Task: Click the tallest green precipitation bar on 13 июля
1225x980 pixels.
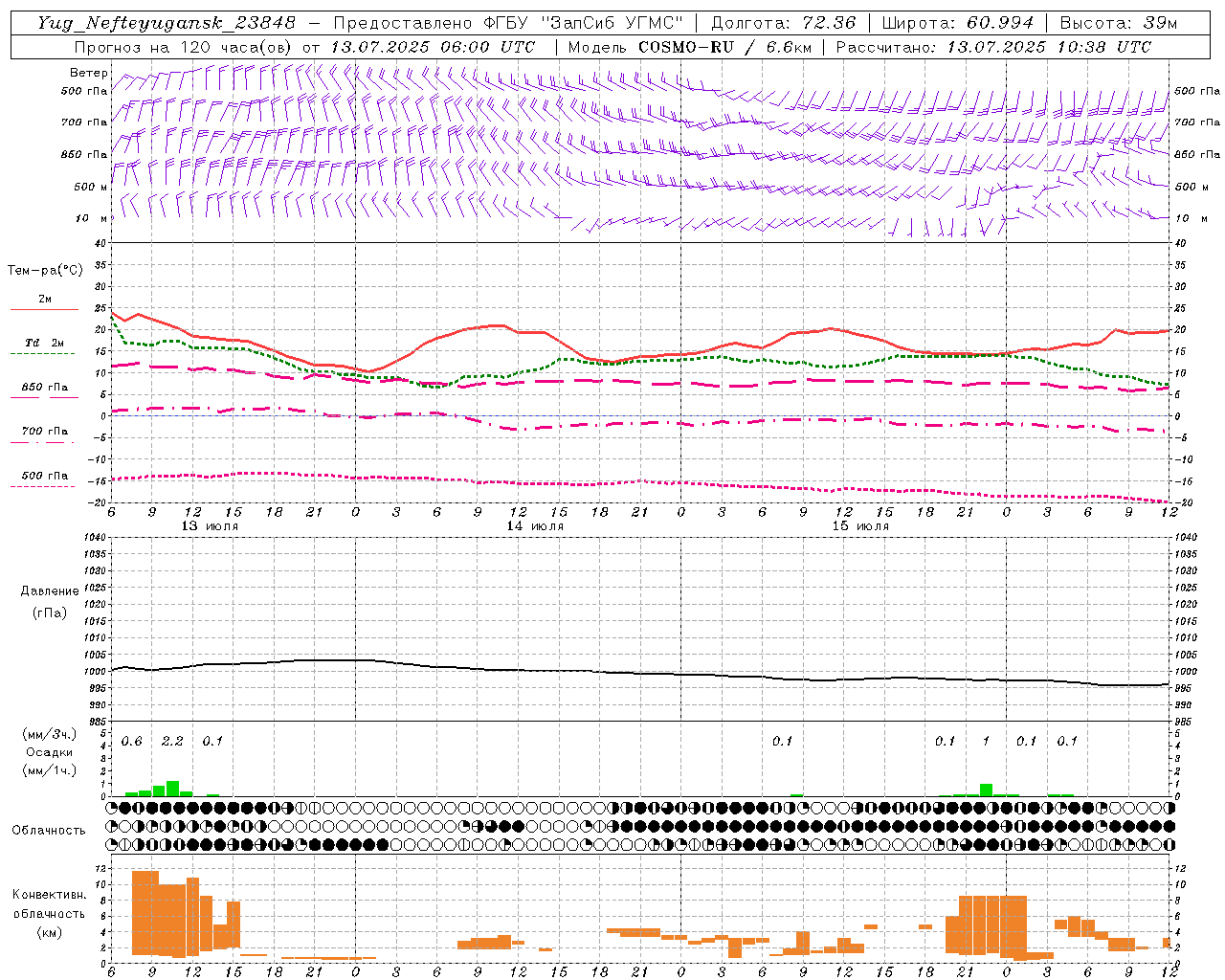Action: coord(173,789)
